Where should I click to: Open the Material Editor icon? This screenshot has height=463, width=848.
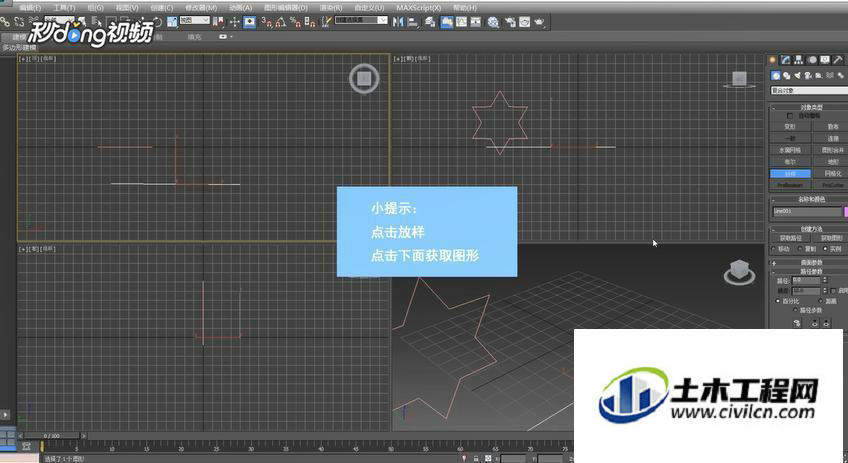tap(493, 22)
